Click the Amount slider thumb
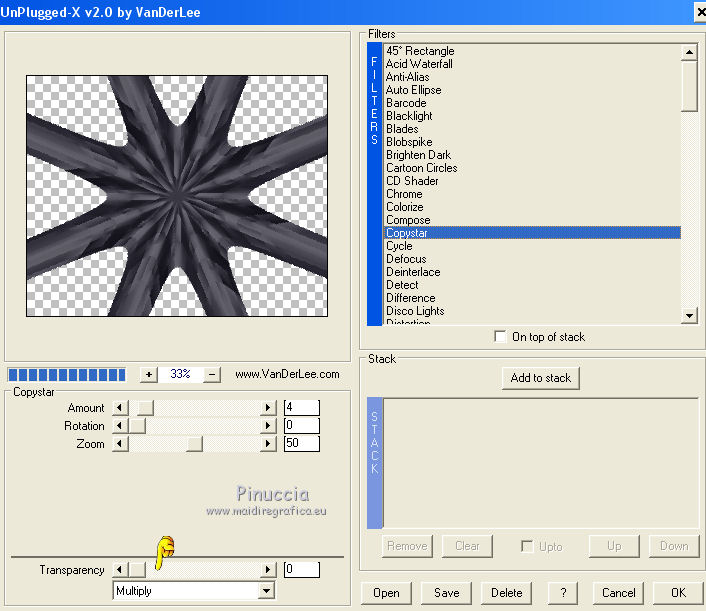 pyautogui.click(x=145, y=408)
